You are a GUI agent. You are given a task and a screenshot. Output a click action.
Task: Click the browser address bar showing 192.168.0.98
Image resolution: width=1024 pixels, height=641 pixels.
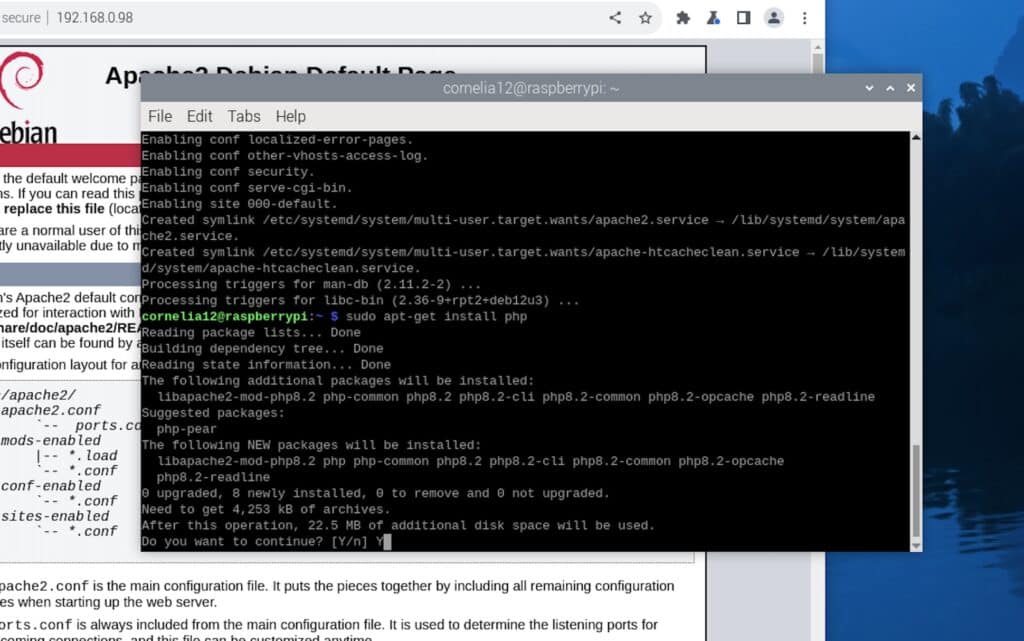[x=300, y=18]
